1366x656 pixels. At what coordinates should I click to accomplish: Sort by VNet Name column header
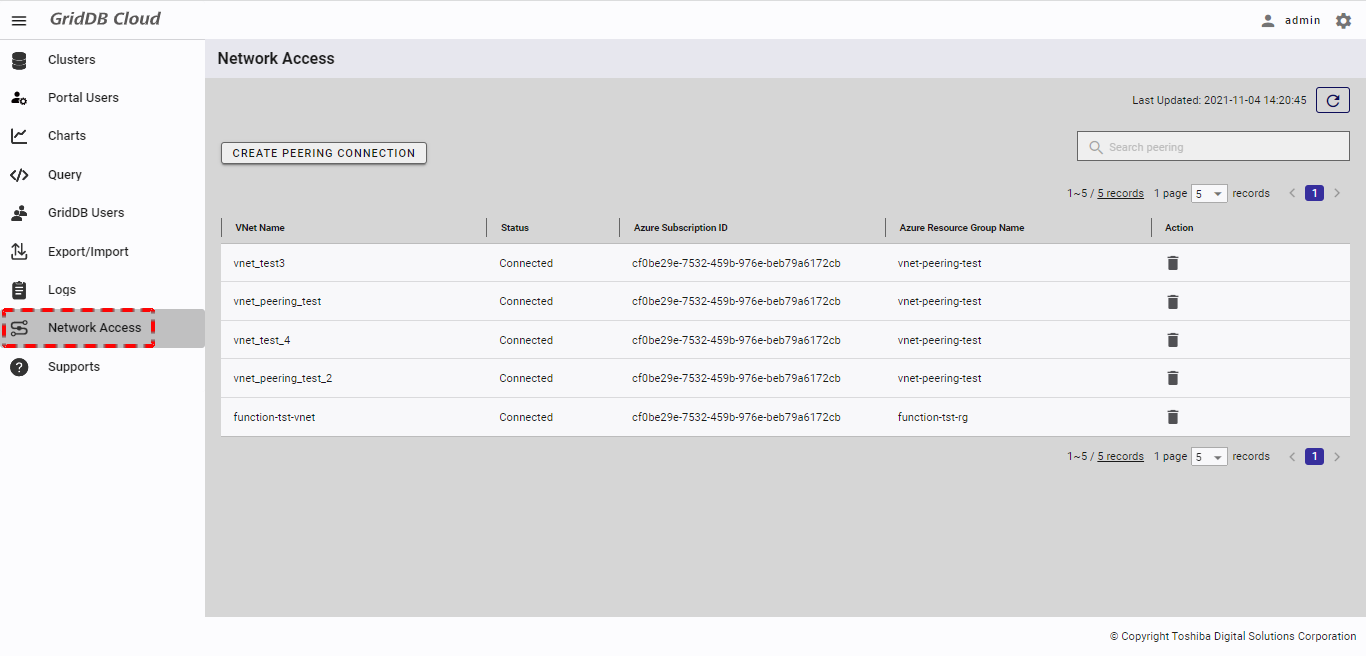pos(260,228)
